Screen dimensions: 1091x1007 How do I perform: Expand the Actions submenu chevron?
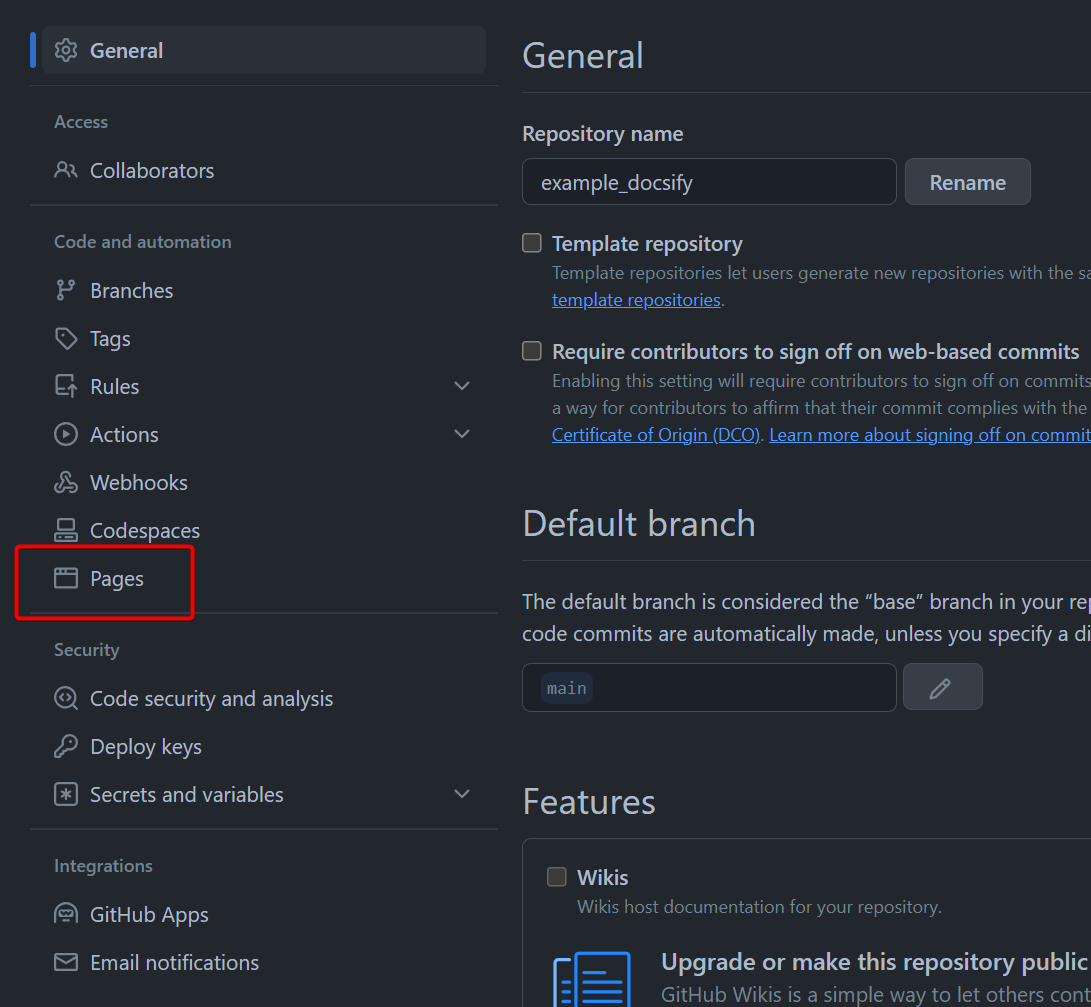pyautogui.click(x=462, y=434)
